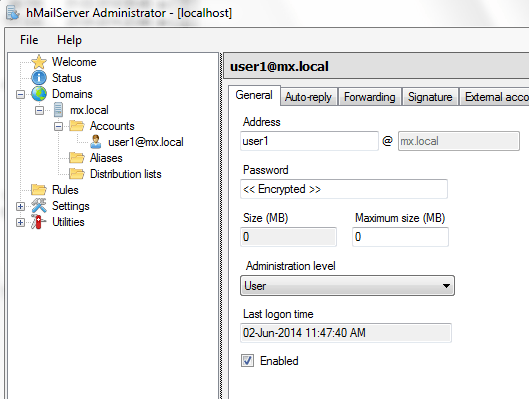
Task: Click the Accounts folder icon
Action: (x=77, y=126)
